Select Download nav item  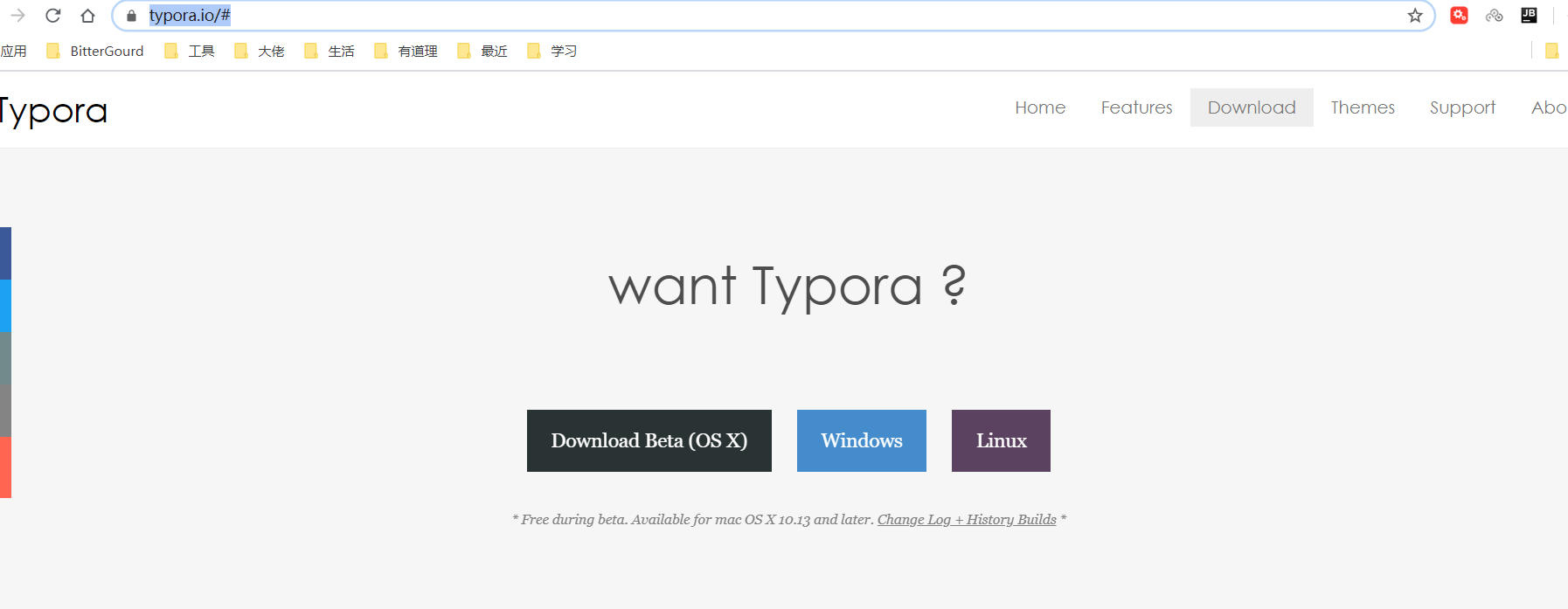(1252, 107)
